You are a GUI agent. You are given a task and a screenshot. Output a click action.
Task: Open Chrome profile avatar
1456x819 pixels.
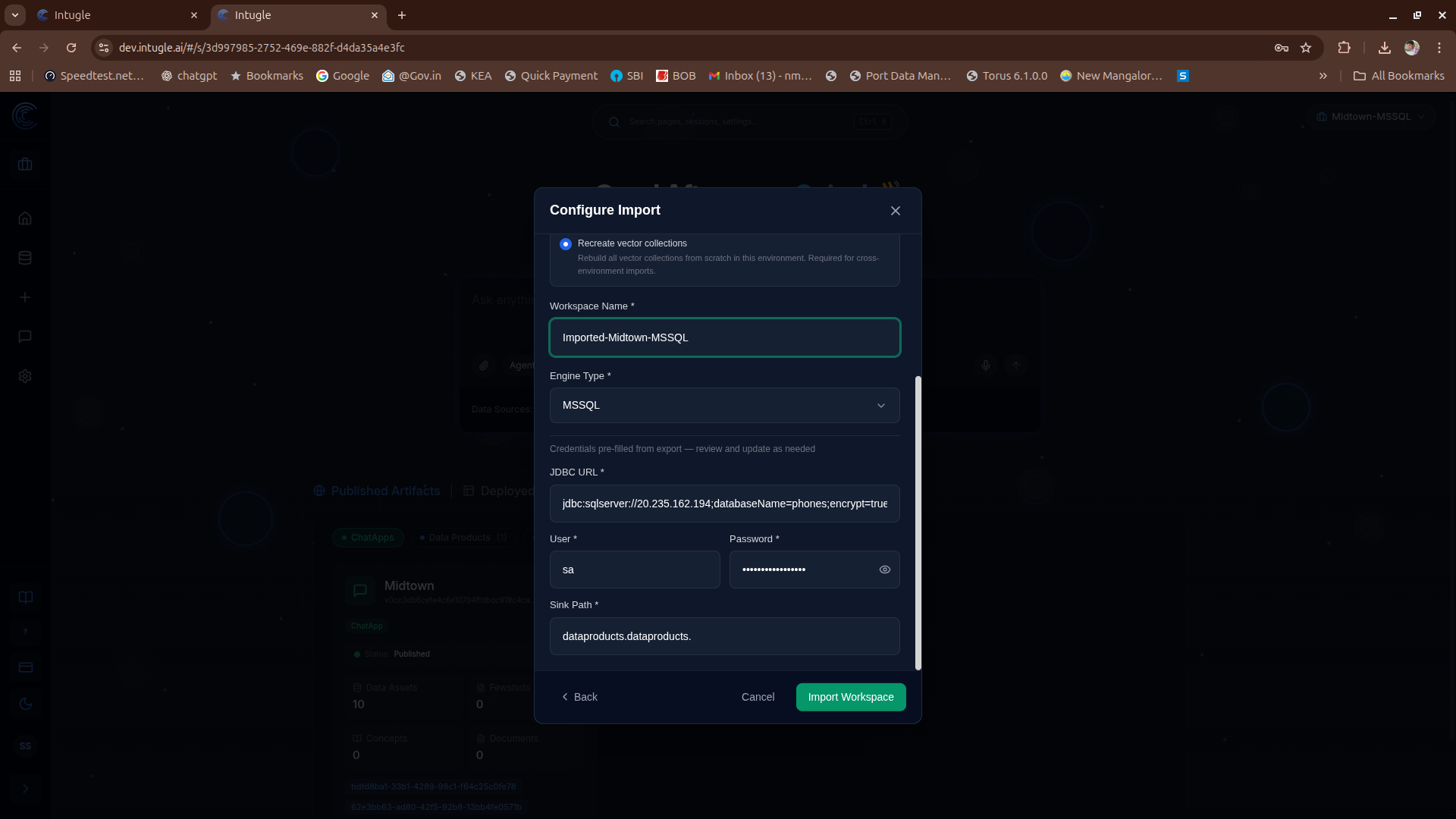(1412, 48)
